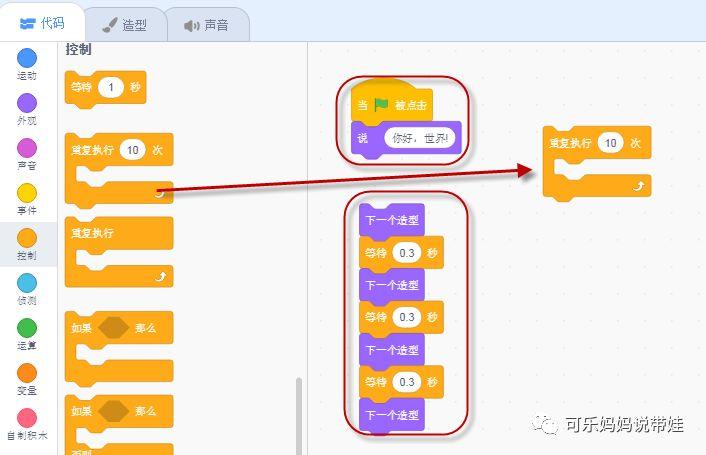
Task: Switch to the 代码 (Code) tab
Action: click(42, 23)
